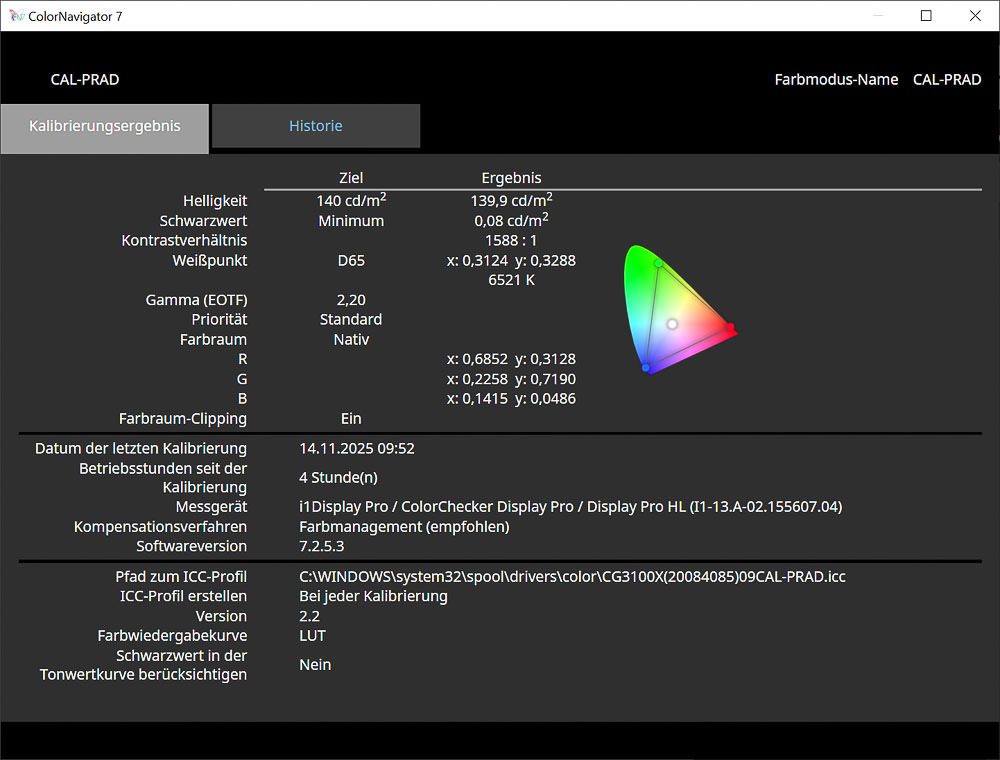Click the ColorNavigator 7 title bar icon
The image size is (1000, 760).
[x=17, y=16]
